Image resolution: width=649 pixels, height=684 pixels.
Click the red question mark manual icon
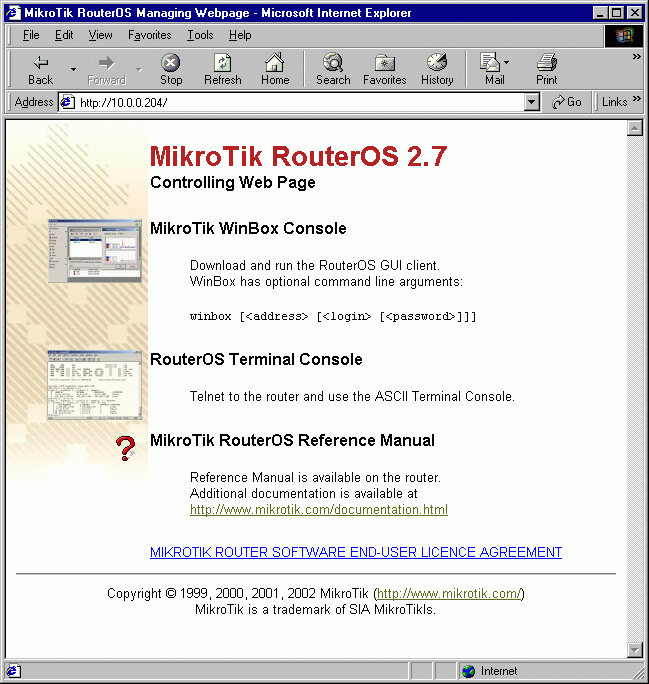126,448
